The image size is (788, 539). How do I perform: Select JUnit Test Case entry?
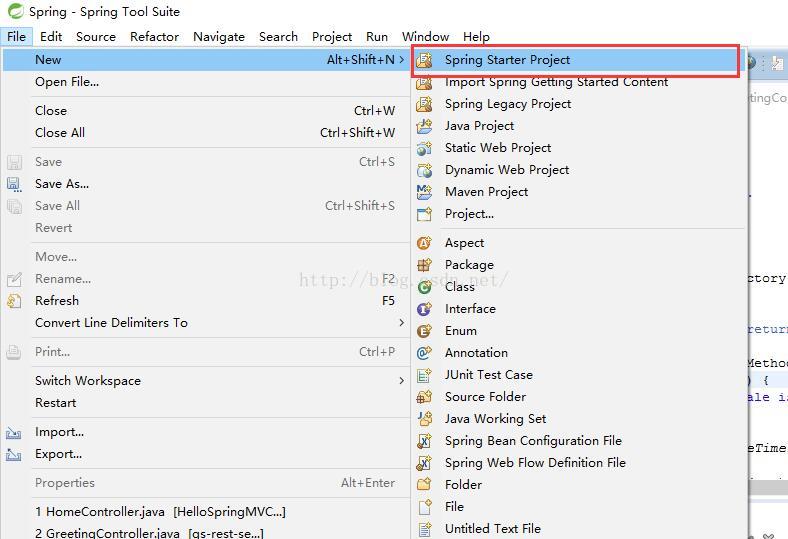click(x=579, y=375)
